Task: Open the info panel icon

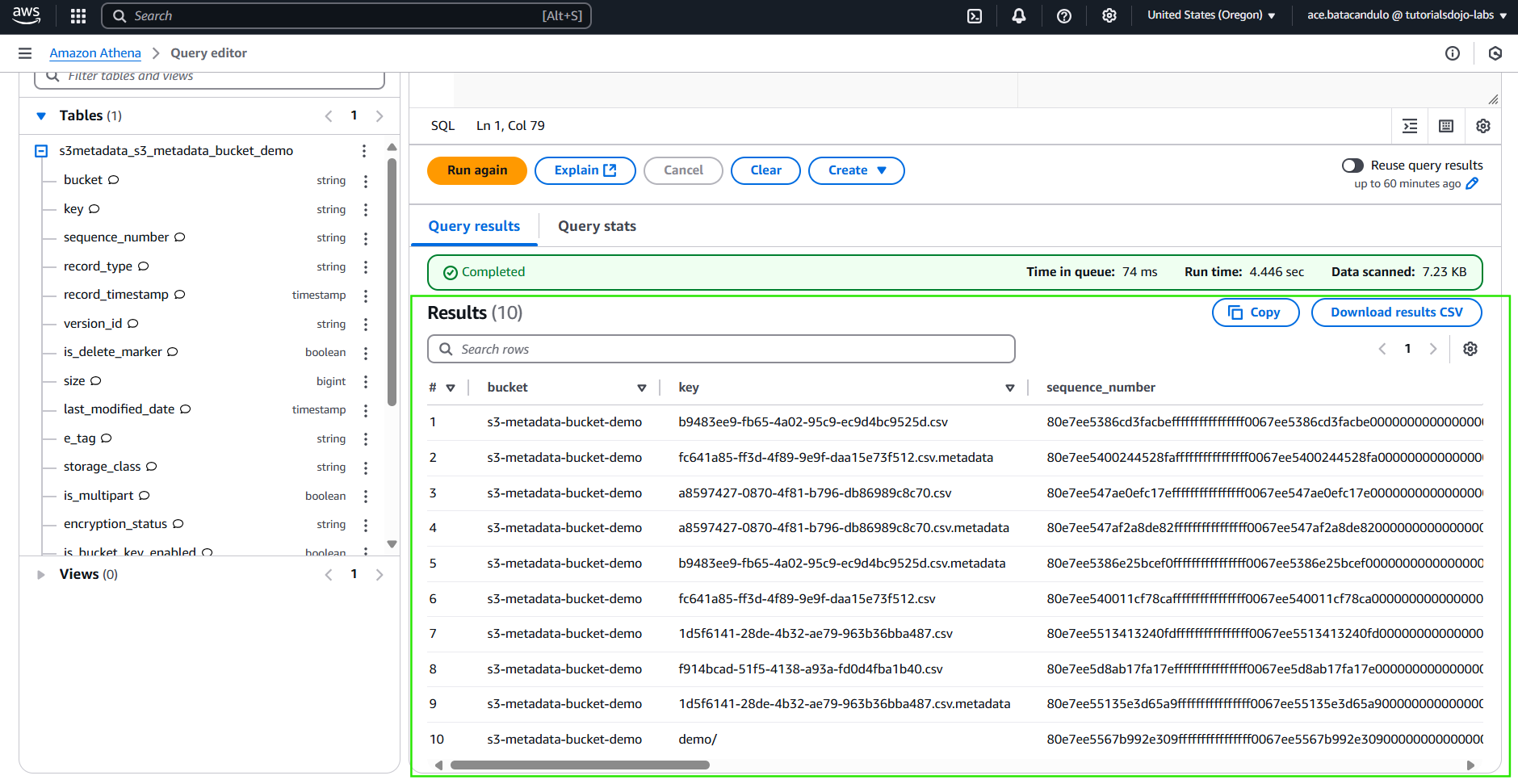Action: pos(1453,53)
